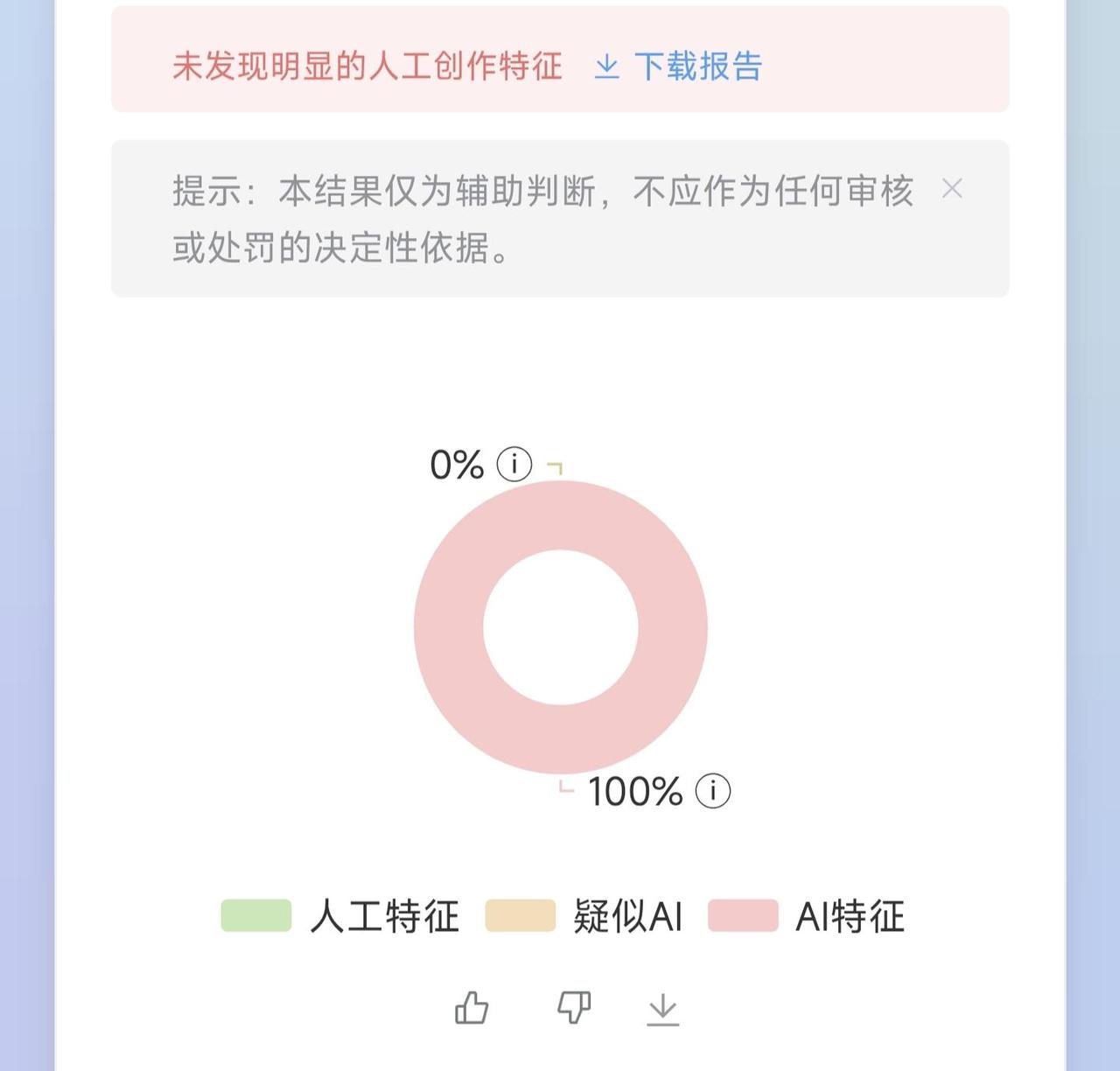The width and height of the screenshot is (1120, 1071).
Task: Click the 100% percentage label
Action: pyautogui.click(x=635, y=792)
